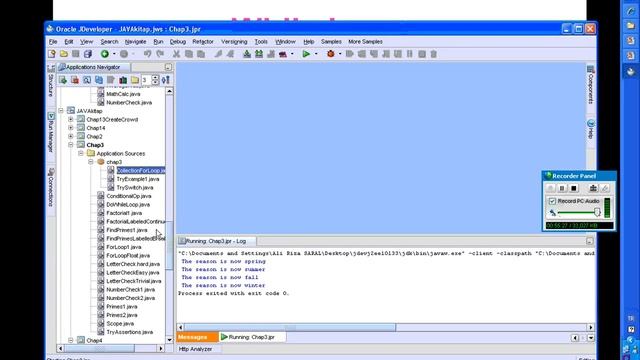Select DoWhileLoop.java in the tree

pos(128,204)
